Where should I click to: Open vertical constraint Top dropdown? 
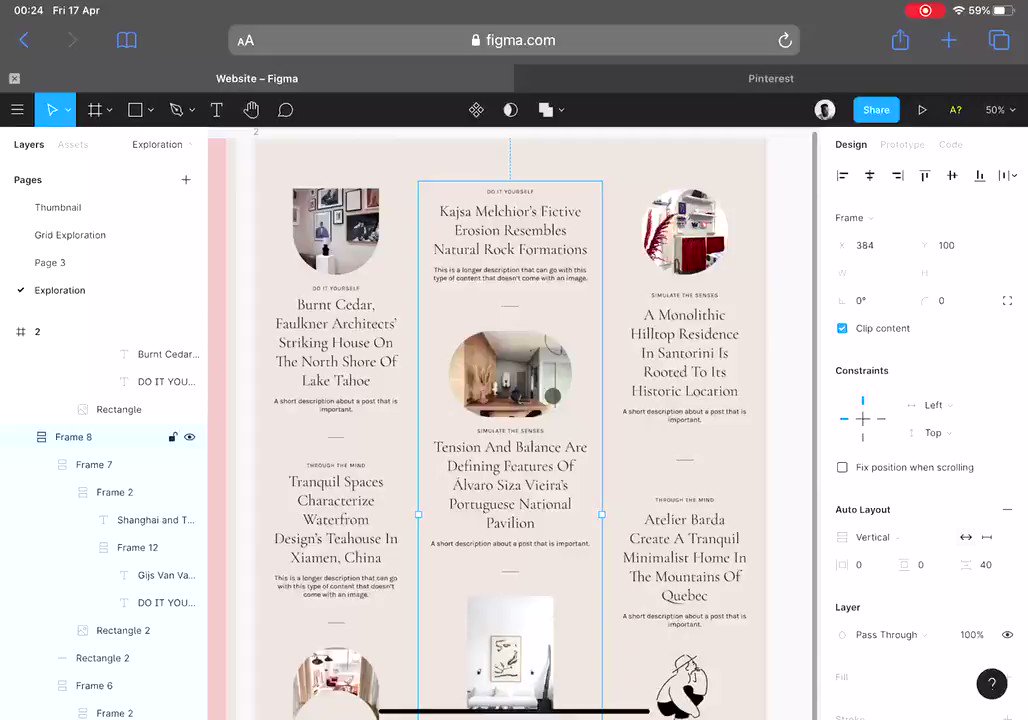(x=938, y=433)
